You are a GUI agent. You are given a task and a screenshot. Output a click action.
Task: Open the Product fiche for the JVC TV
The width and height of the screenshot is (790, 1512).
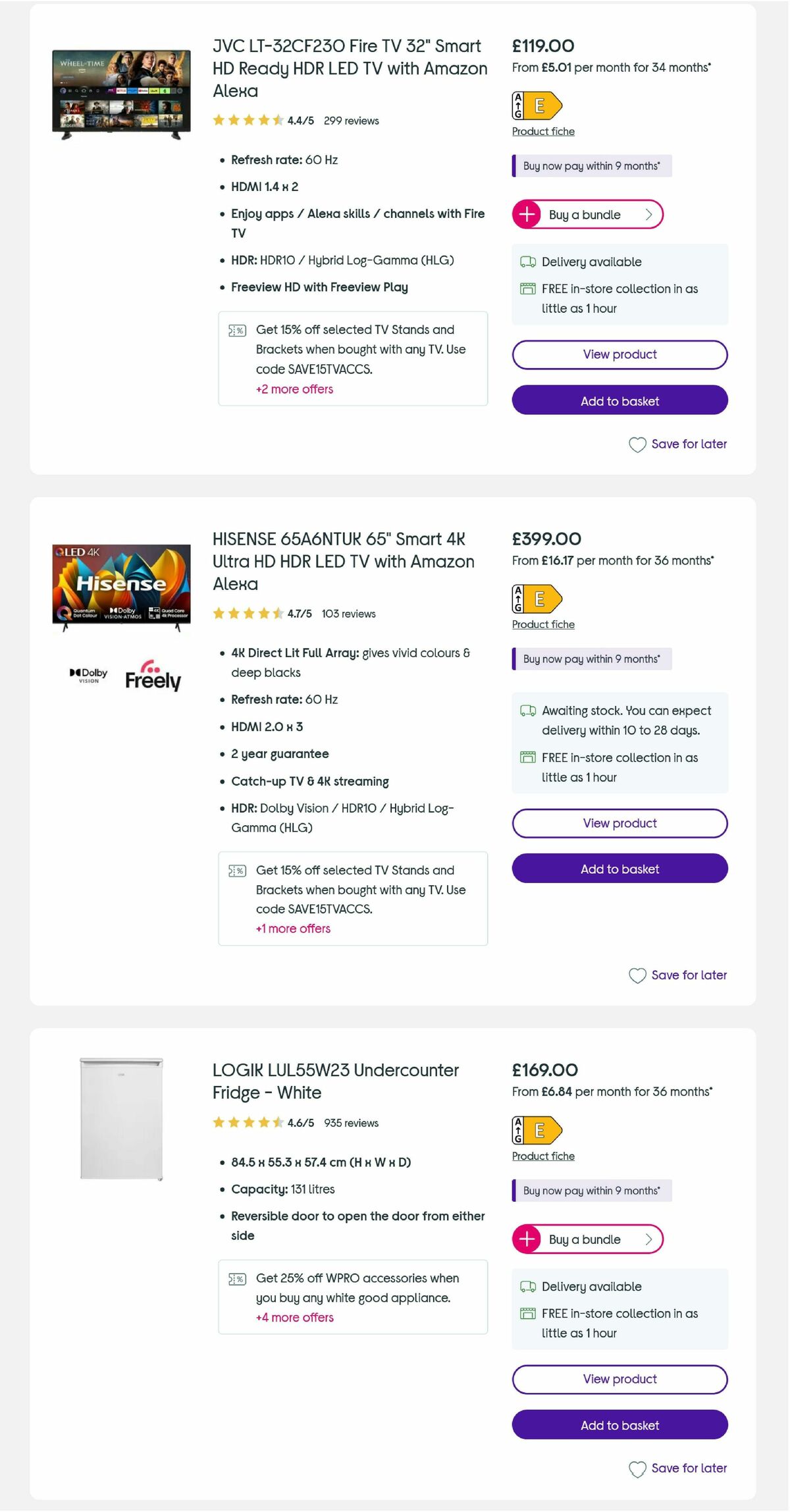543,131
